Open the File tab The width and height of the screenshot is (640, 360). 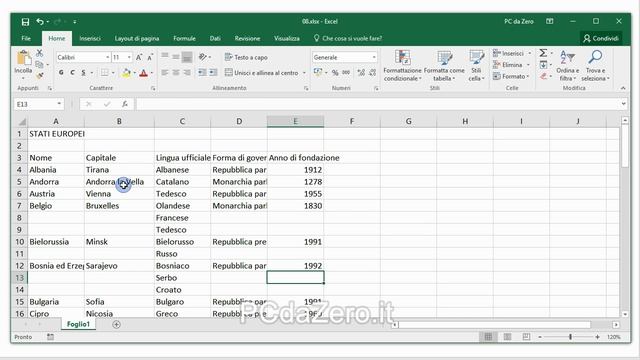tap(26, 38)
